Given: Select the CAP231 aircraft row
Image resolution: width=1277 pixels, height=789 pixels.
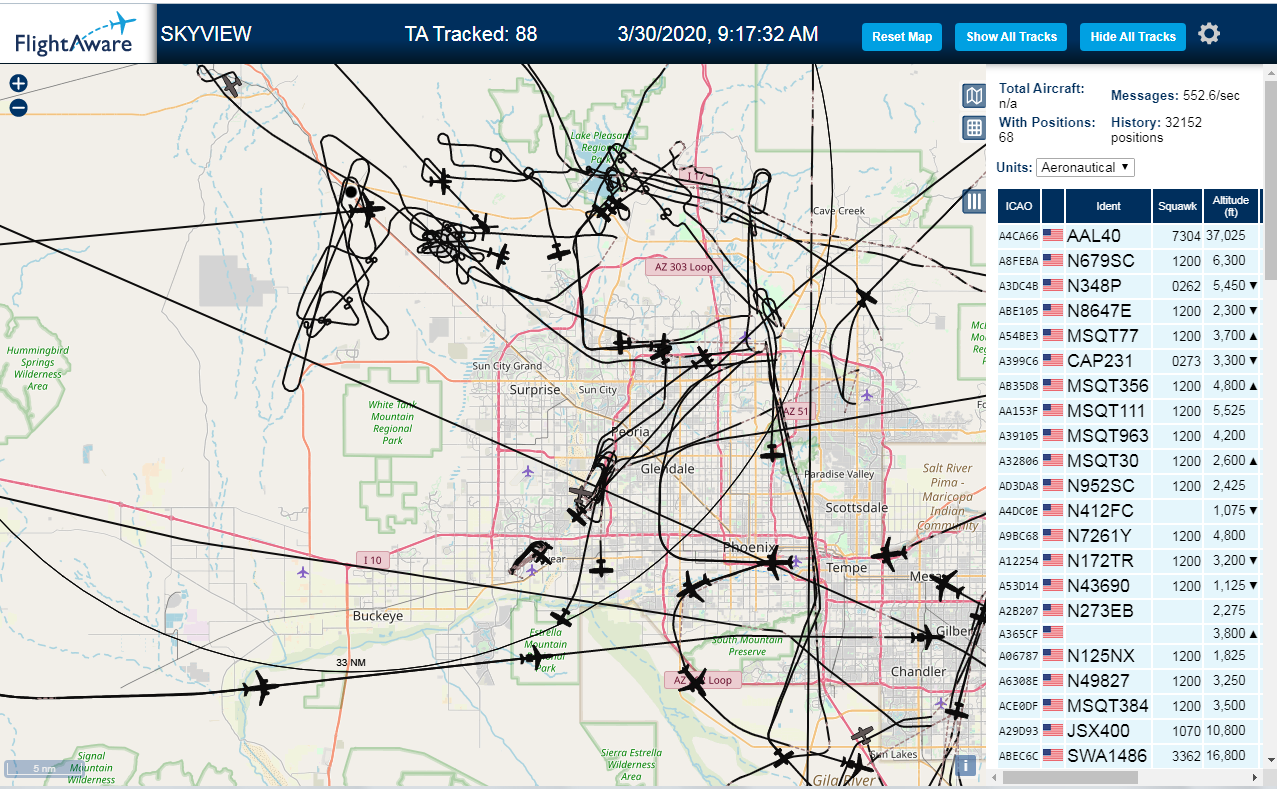Looking at the screenshot, I should tap(1128, 361).
